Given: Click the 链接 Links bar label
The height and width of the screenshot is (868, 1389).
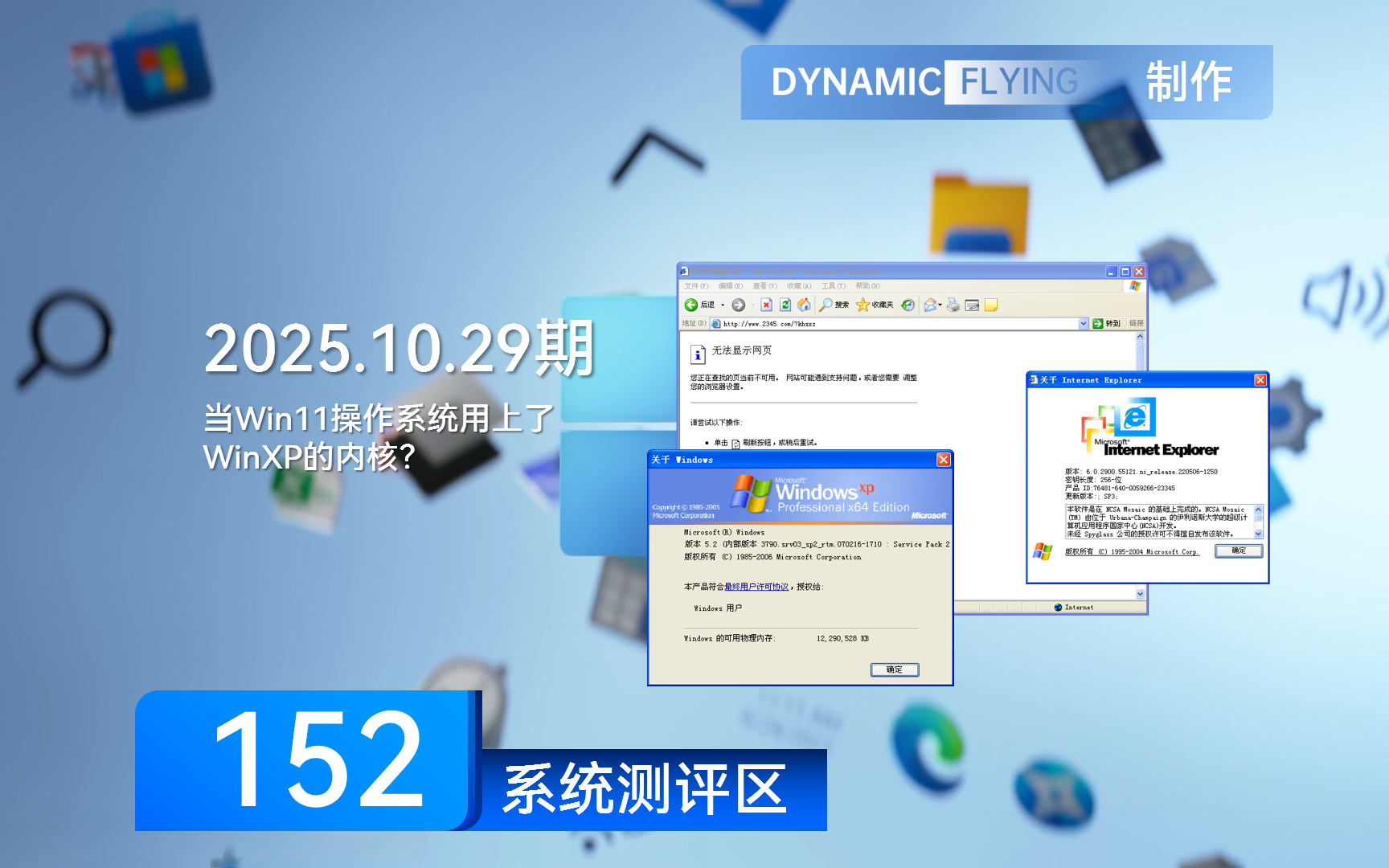Looking at the screenshot, I should [x=1137, y=323].
